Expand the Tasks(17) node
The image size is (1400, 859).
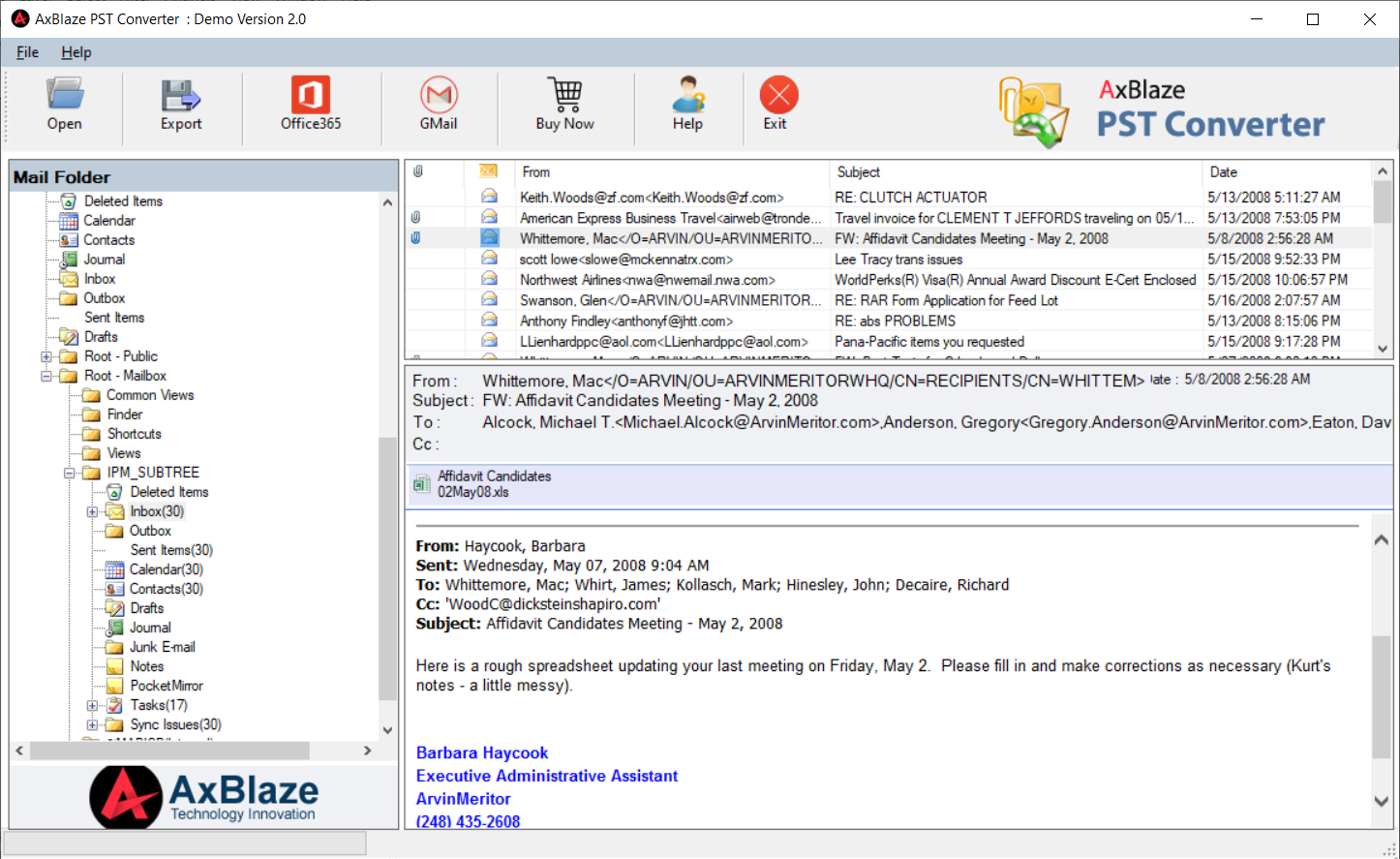(92, 705)
